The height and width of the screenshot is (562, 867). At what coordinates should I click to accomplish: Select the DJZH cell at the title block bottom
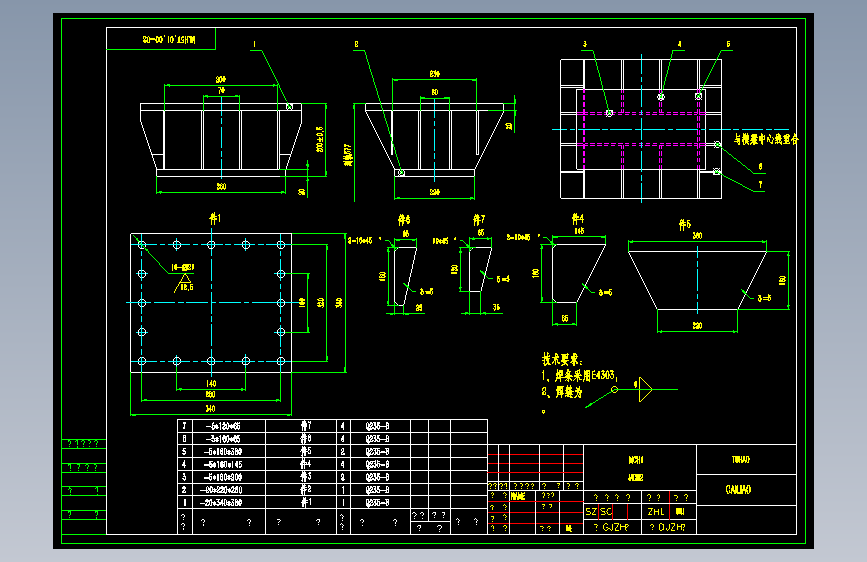point(669,527)
